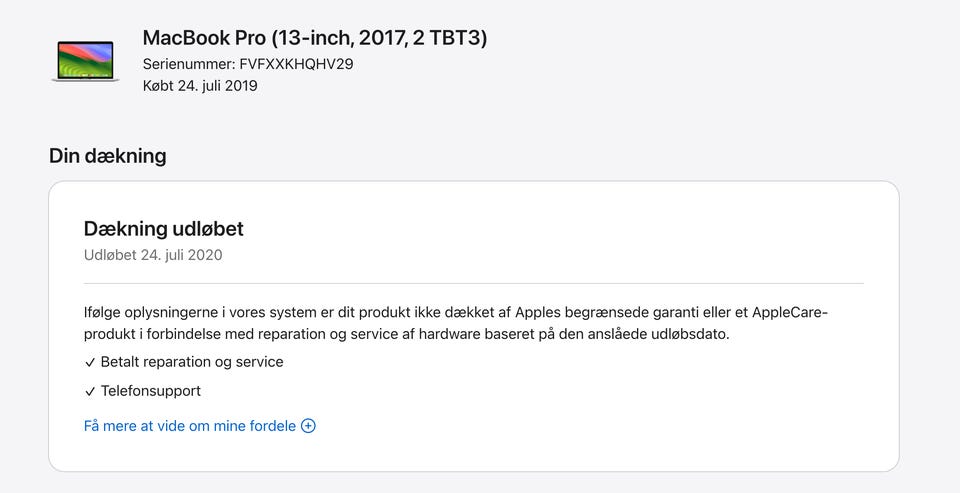Image resolution: width=960 pixels, height=493 pixels.
Task: Click the 'Dækning udløbet' status heading
Action: point(163,228)
